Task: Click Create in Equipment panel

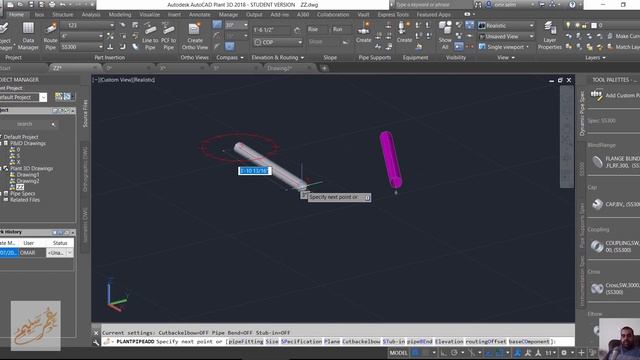Action: point(404,33)
